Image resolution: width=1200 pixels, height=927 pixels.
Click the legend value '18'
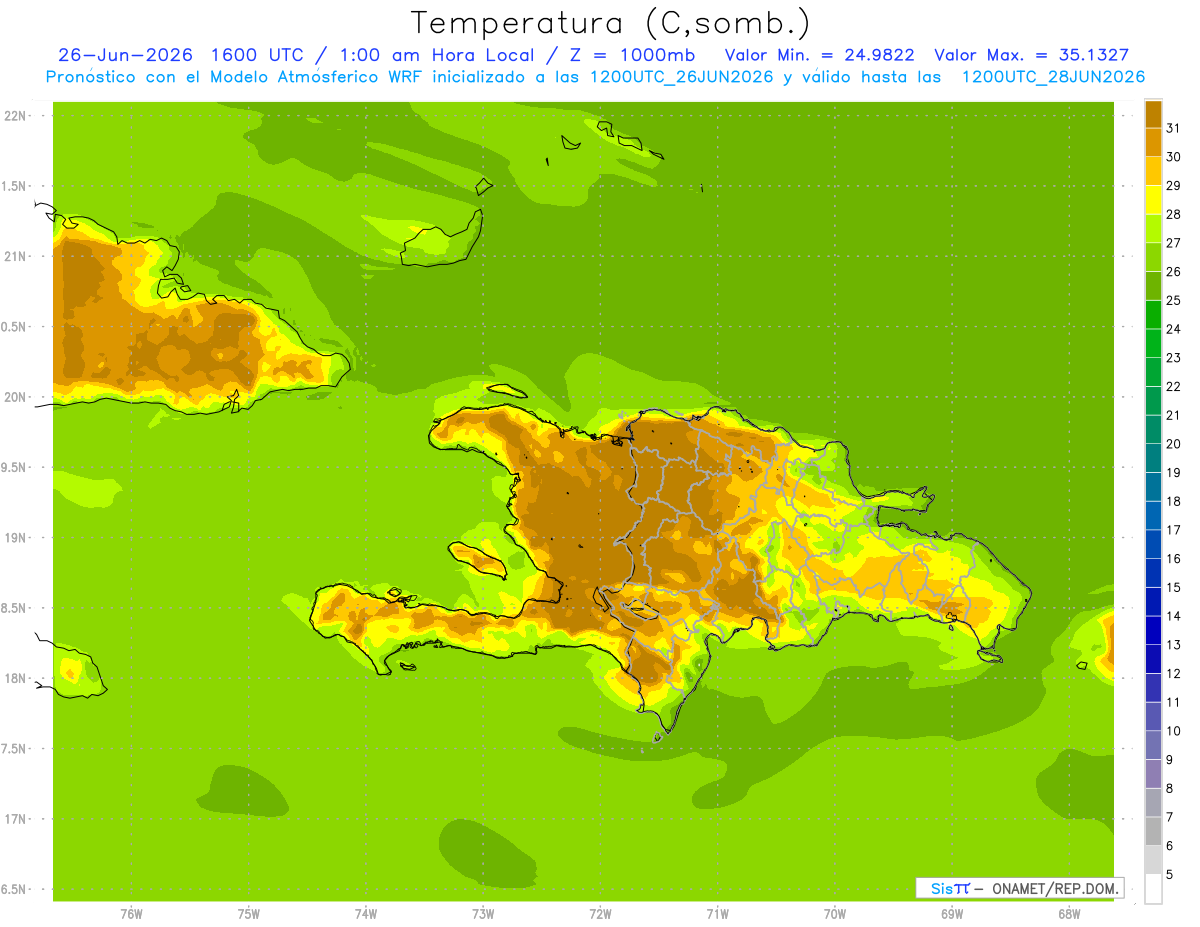coord(1174,501)
